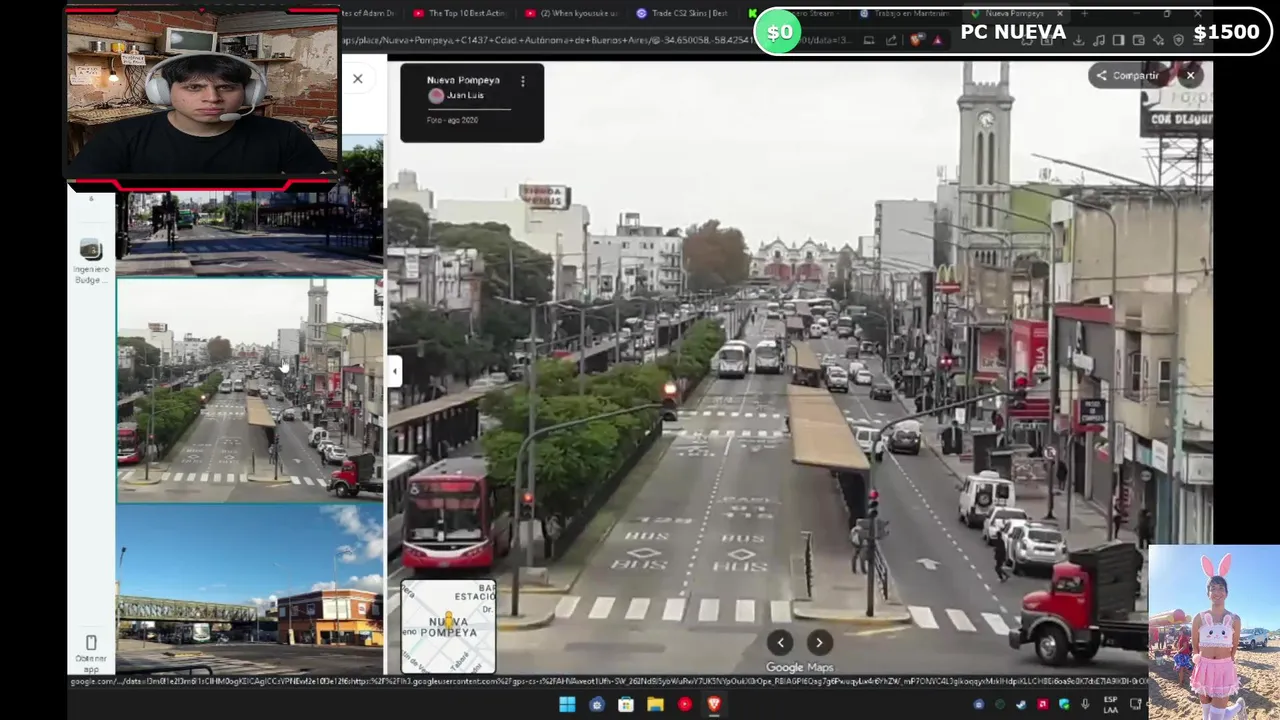
Task: Click the share page icon in address bar
Action: coord(891,40)
